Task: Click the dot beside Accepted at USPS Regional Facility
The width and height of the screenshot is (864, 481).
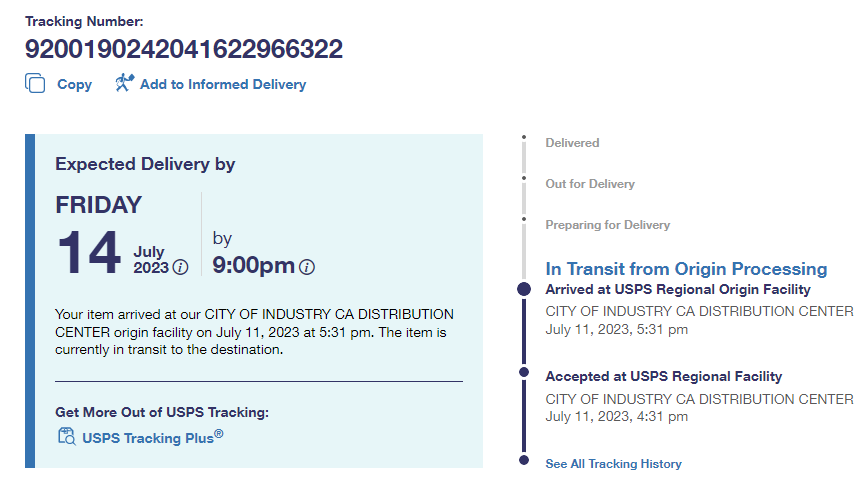Action: point(523,372)
